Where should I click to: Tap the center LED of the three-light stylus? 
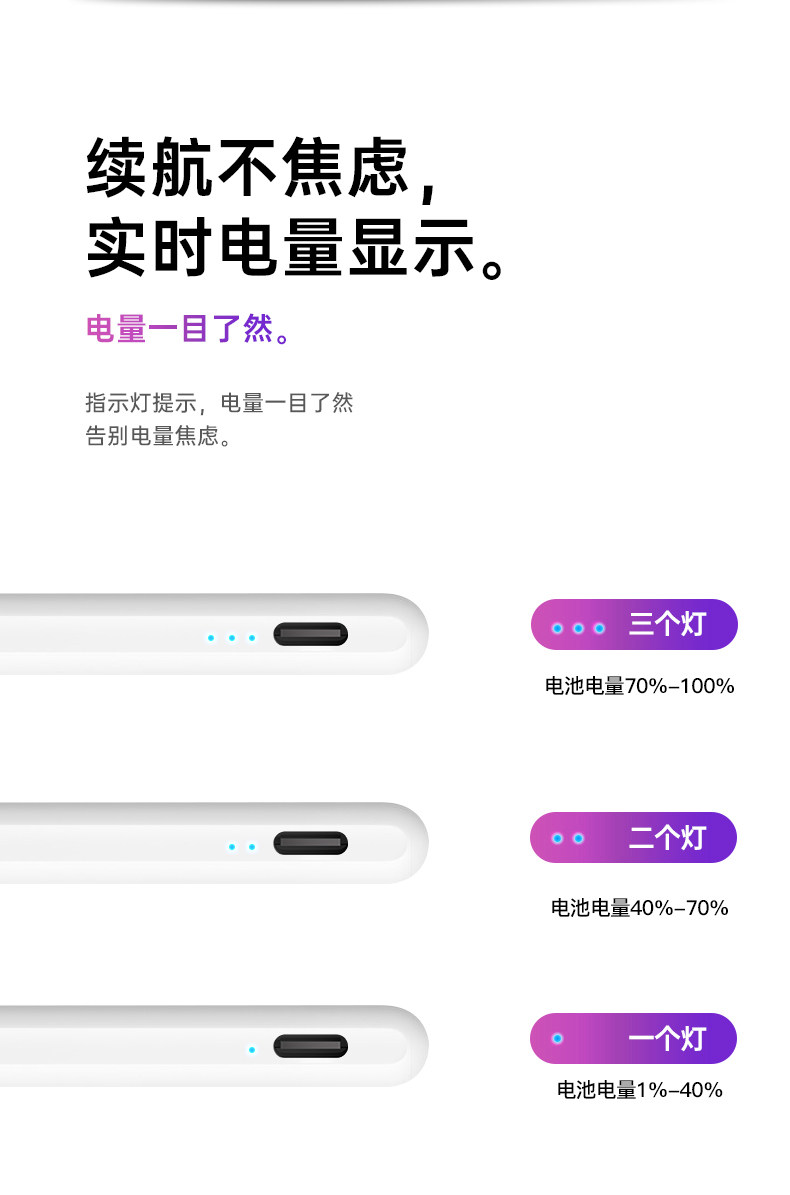point(231,638)
